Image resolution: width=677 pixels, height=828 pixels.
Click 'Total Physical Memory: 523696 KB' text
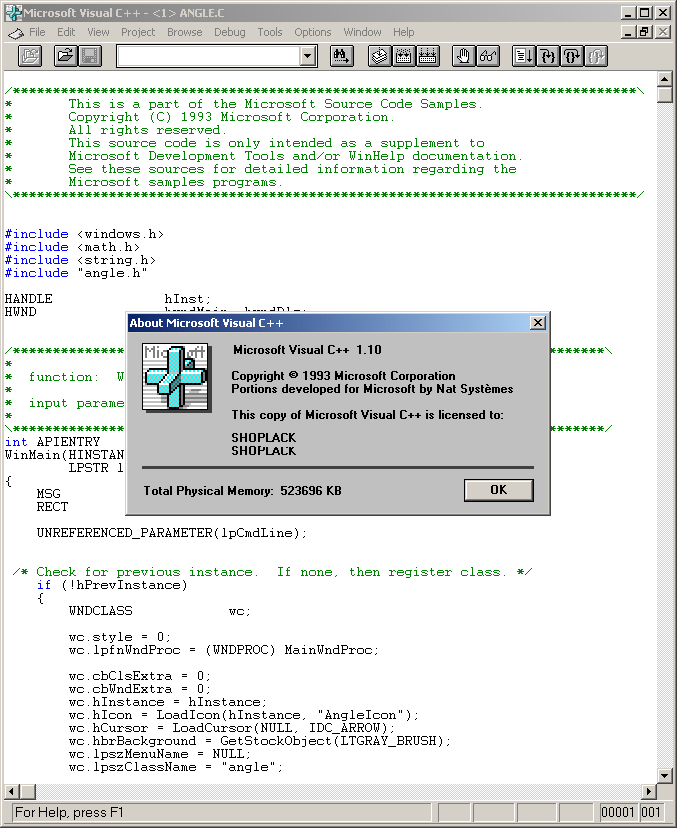click(x=242, y=491)
